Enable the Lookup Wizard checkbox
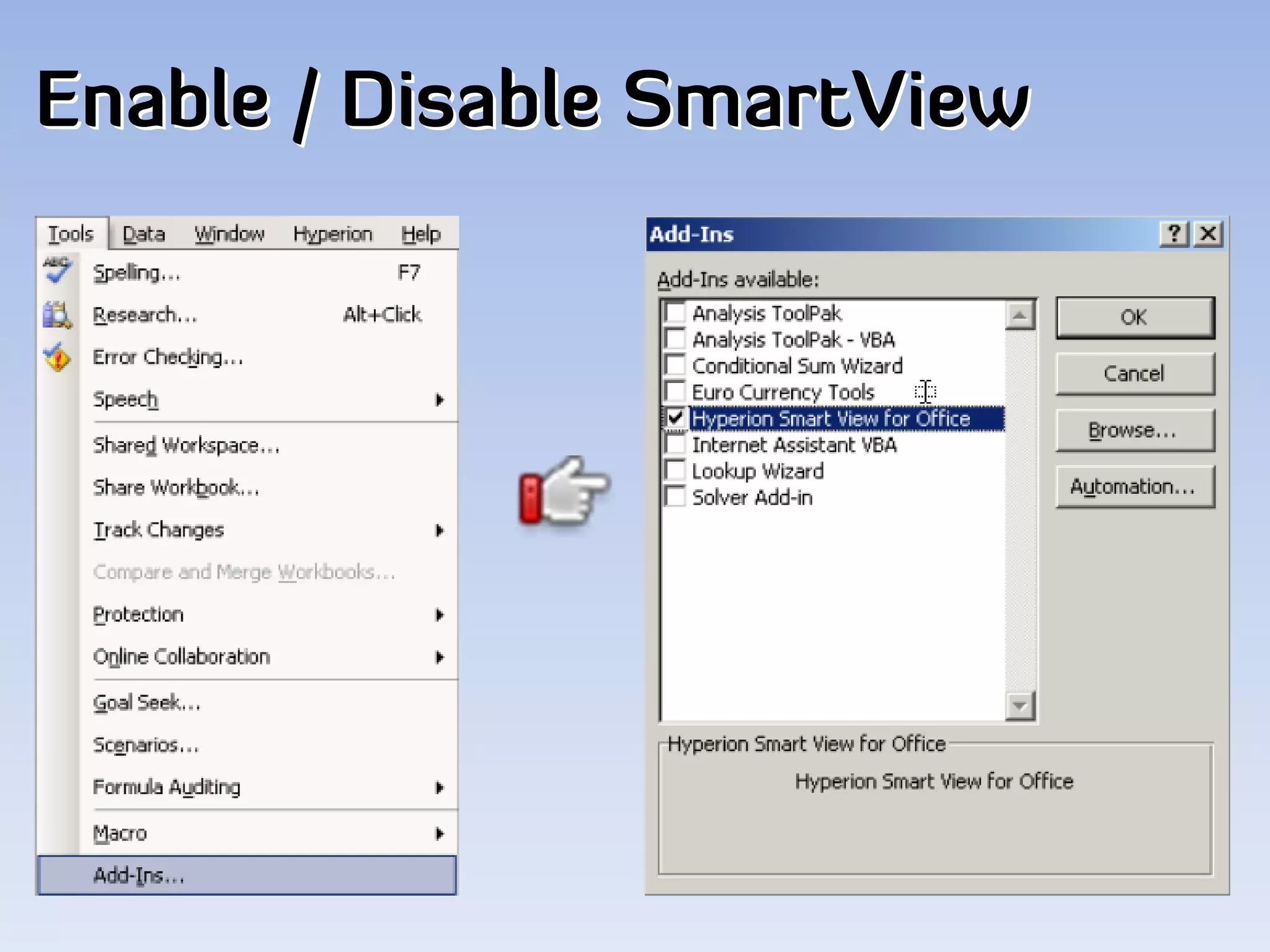Viewport: 1270px width, 952px height. click(675, 470)
